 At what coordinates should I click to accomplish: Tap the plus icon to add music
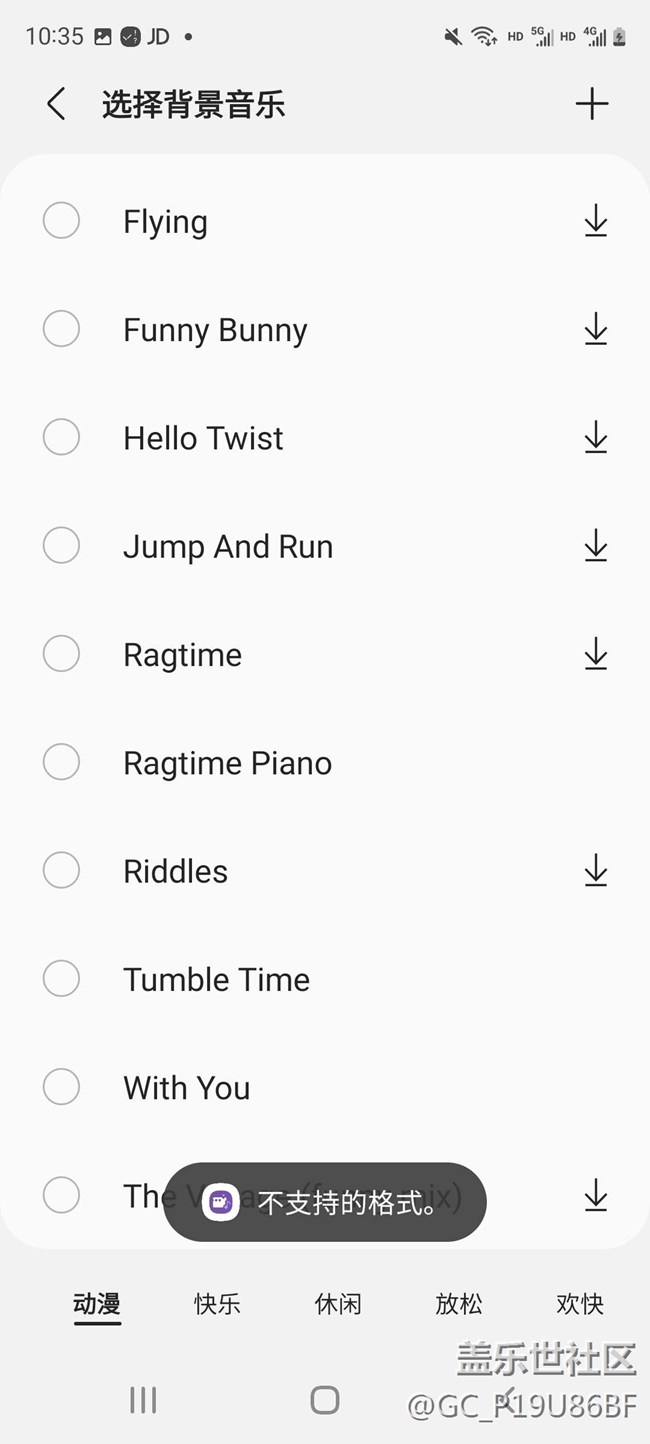pos(592,104)
